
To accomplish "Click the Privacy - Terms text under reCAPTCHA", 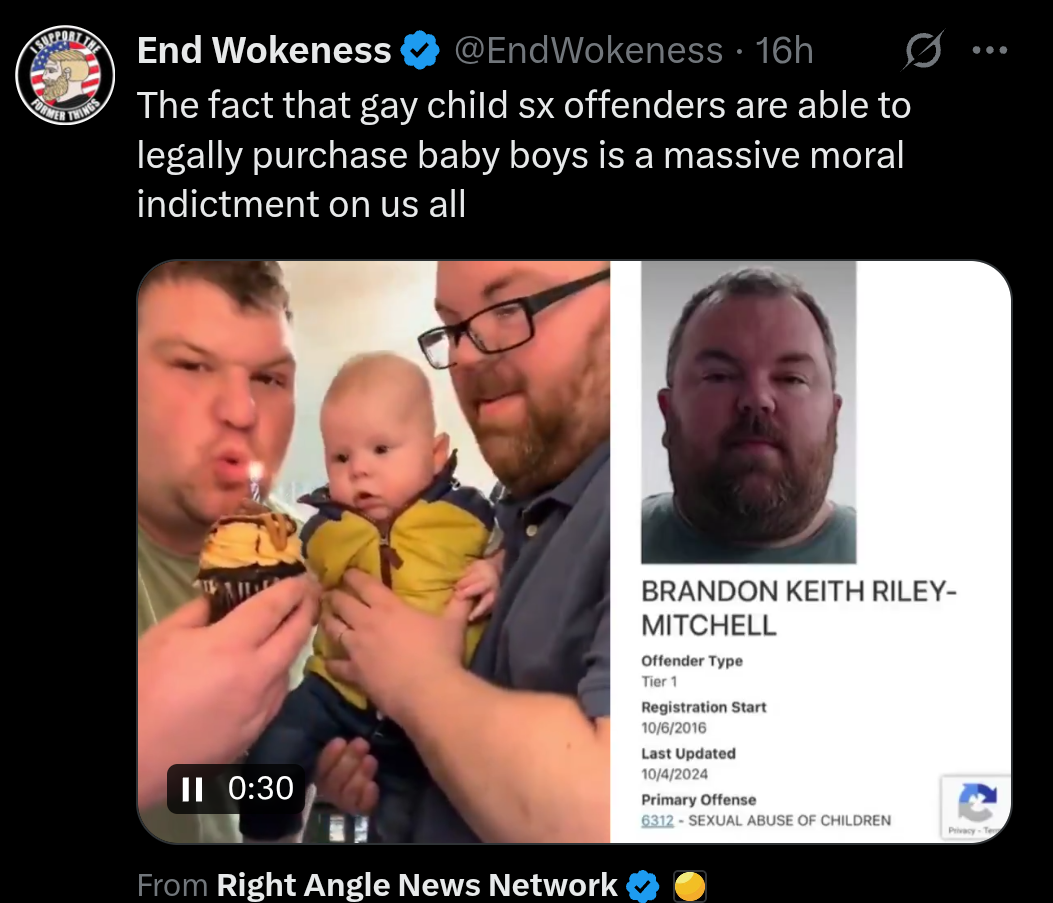I will pos(974,830).
